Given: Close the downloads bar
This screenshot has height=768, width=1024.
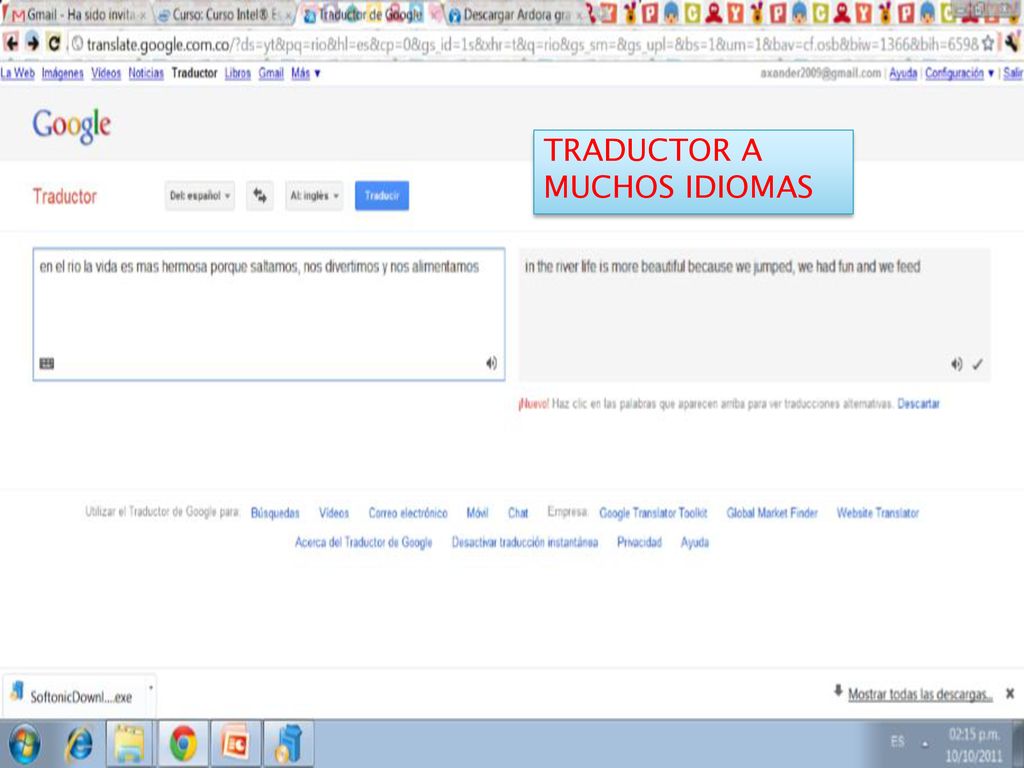Looking at the screenshot, I should pos(1010,694).
